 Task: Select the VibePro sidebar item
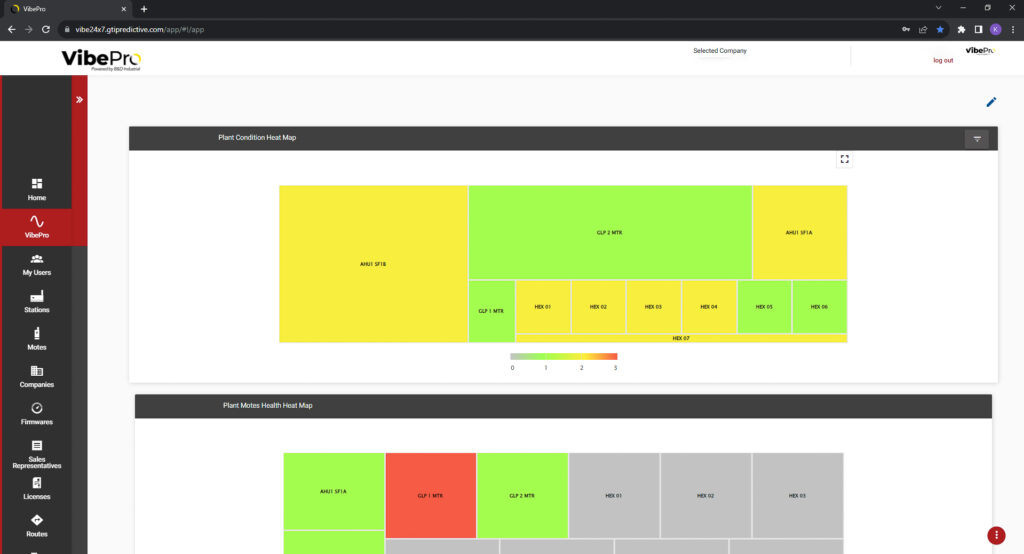pyautogui.click(x=37, y=227)
